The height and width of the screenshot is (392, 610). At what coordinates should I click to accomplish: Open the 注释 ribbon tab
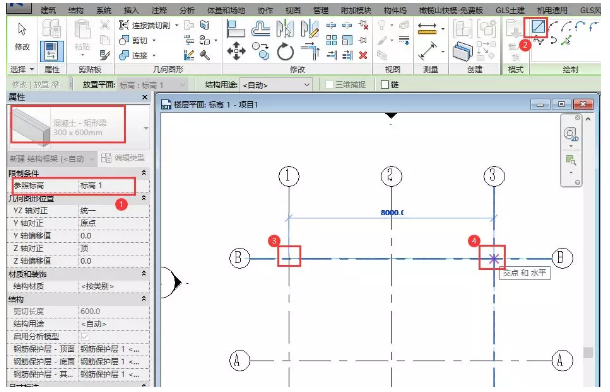click(159, 10)
